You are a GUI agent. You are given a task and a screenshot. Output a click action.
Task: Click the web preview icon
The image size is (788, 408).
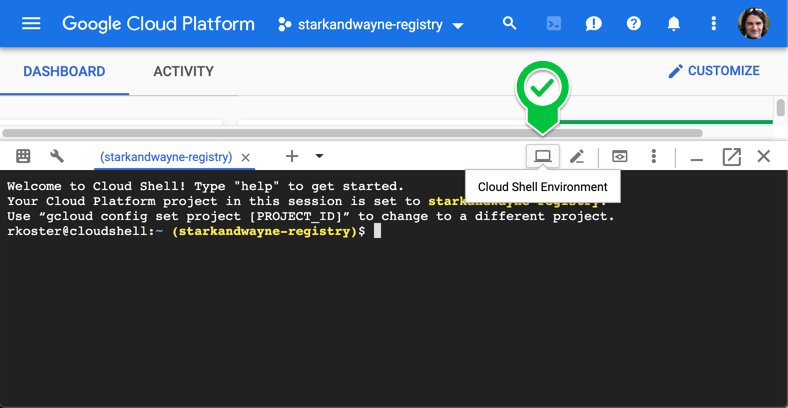coord(620,156)
